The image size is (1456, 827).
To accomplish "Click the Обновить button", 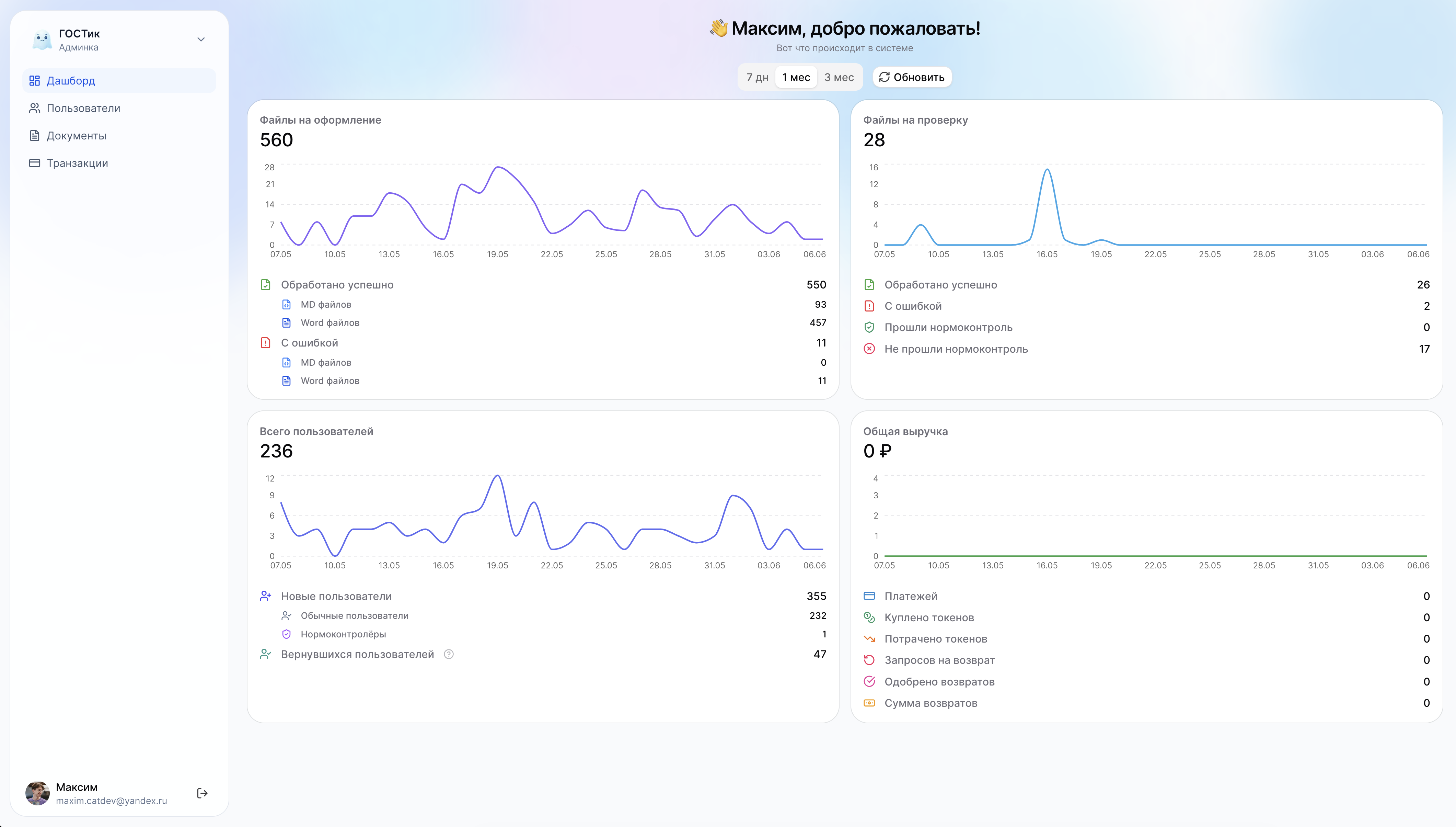I will 912,77.
